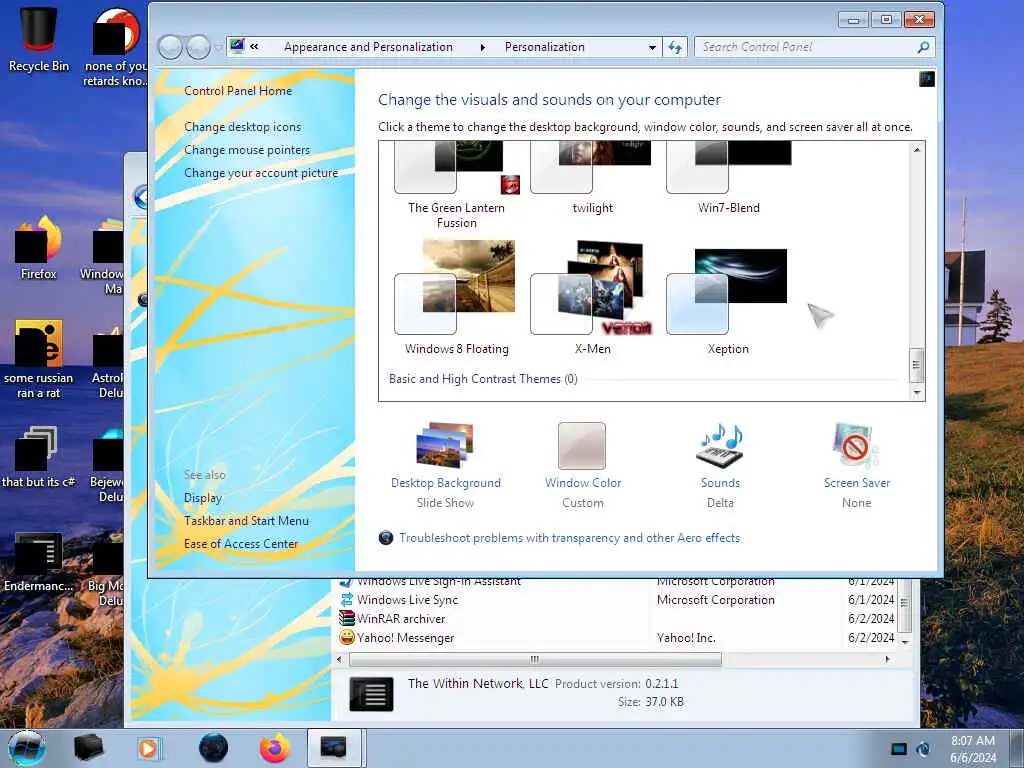
Task: Select the Win7-Blend theme
Action: [728, 180]
